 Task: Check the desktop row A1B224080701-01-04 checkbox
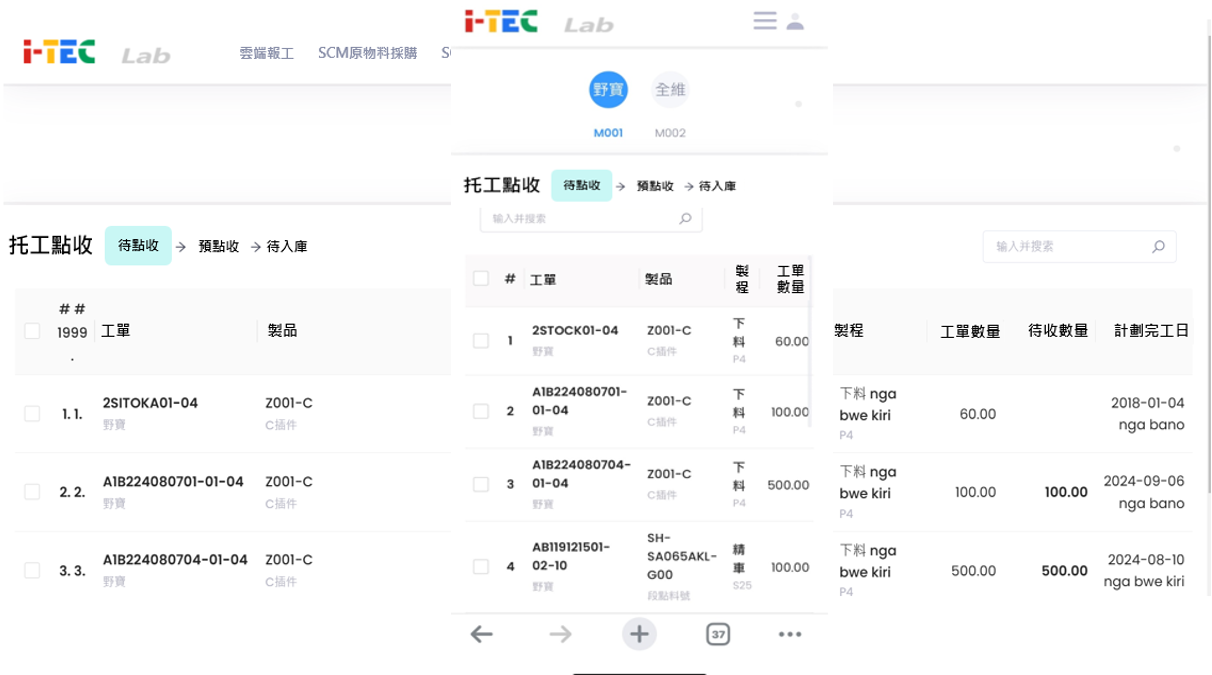pyautogui.click(x=32, y=492)
